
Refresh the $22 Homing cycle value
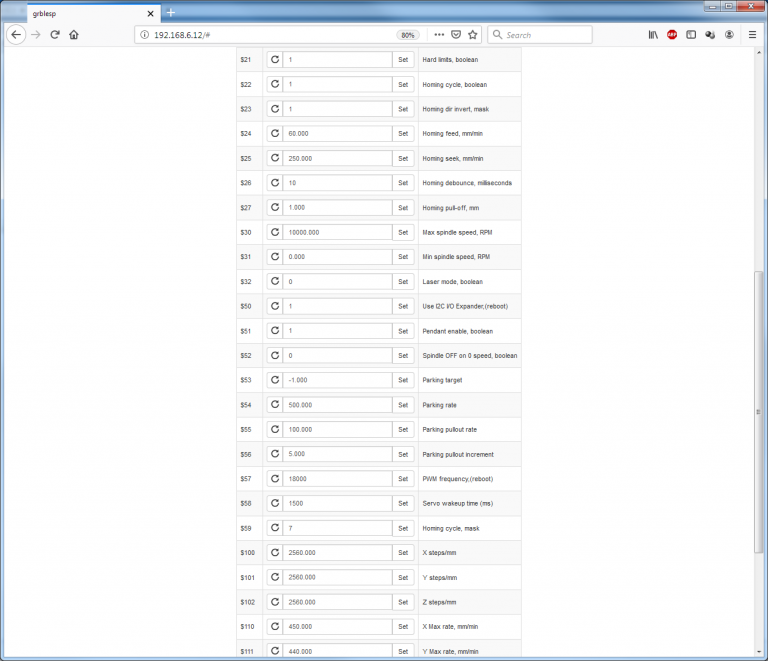[275, 84]
